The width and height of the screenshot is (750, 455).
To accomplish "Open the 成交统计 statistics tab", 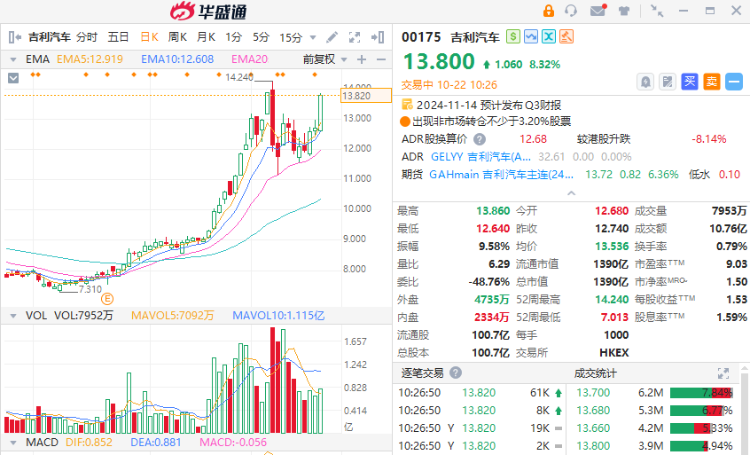I will tap(595, 373).
